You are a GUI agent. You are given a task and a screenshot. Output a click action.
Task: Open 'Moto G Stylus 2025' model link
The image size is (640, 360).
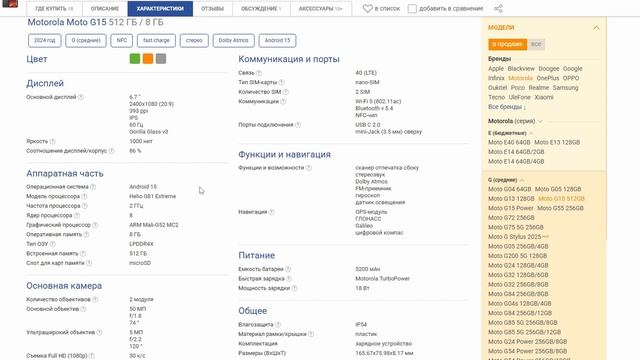[x=514, y=237]
